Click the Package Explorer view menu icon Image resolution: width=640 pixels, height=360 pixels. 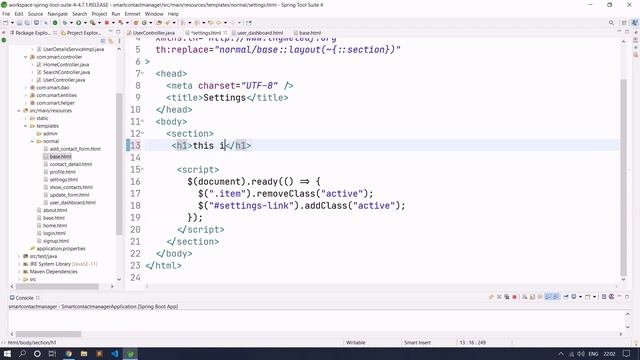(x=119, y=41)
